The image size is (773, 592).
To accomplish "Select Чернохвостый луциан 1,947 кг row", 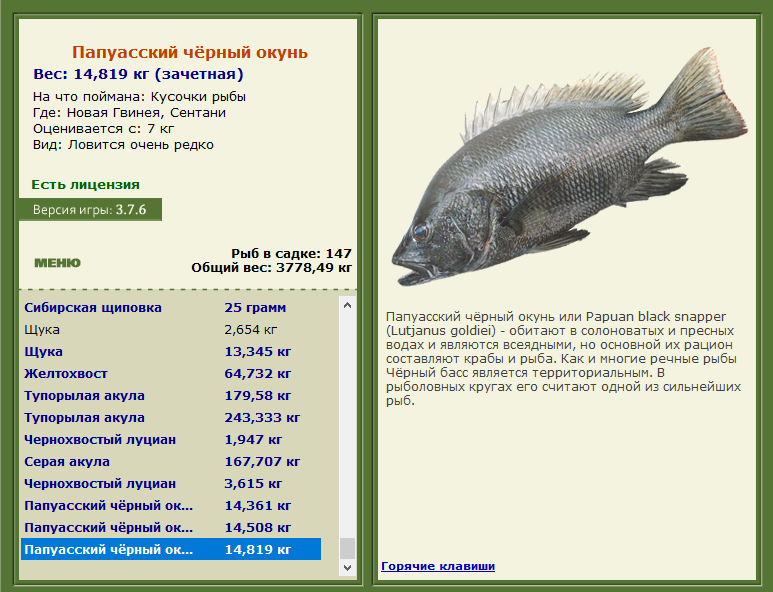I will [171, 439].
